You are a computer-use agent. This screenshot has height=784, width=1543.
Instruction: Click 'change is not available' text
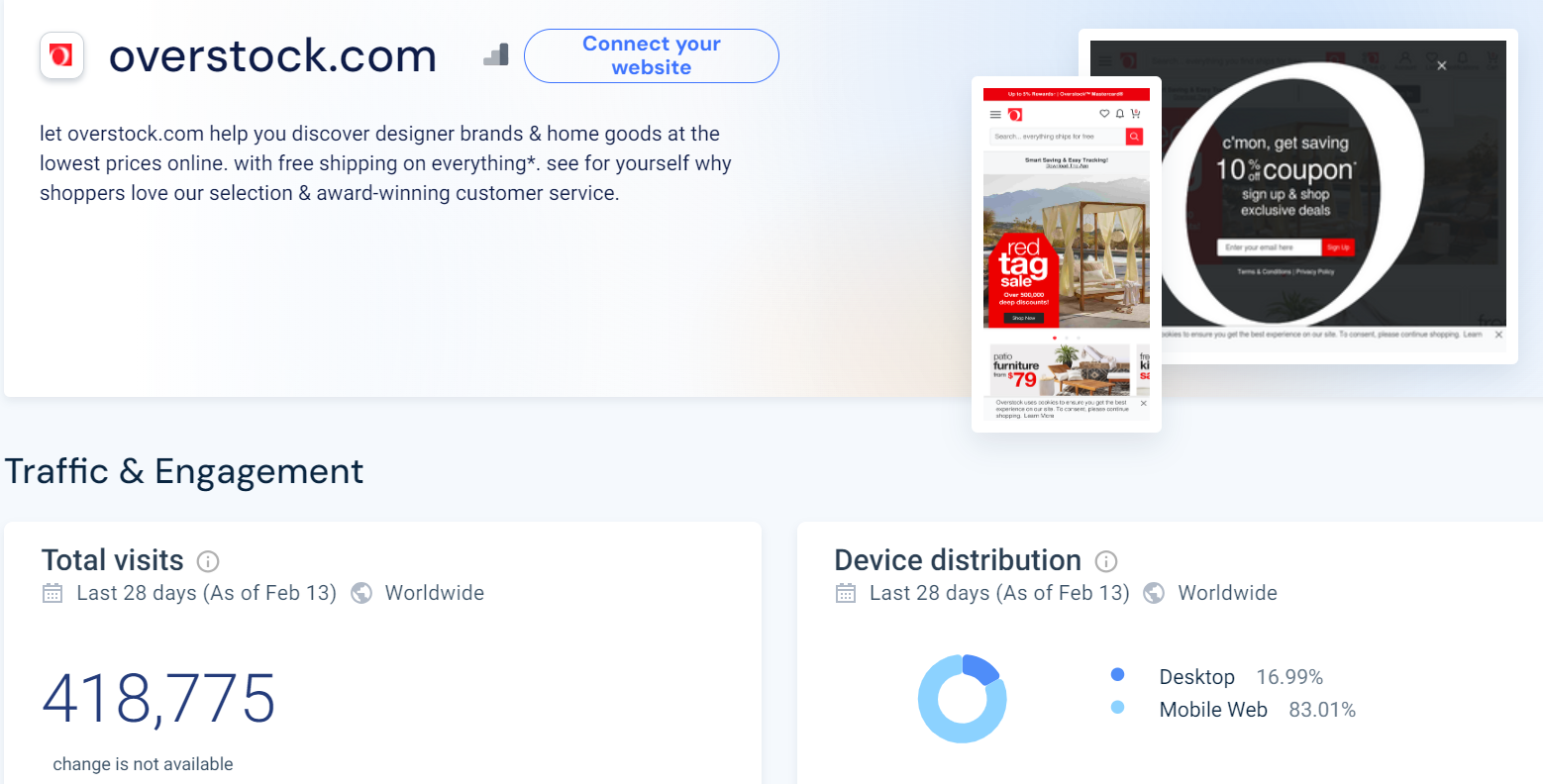(143, 764)
